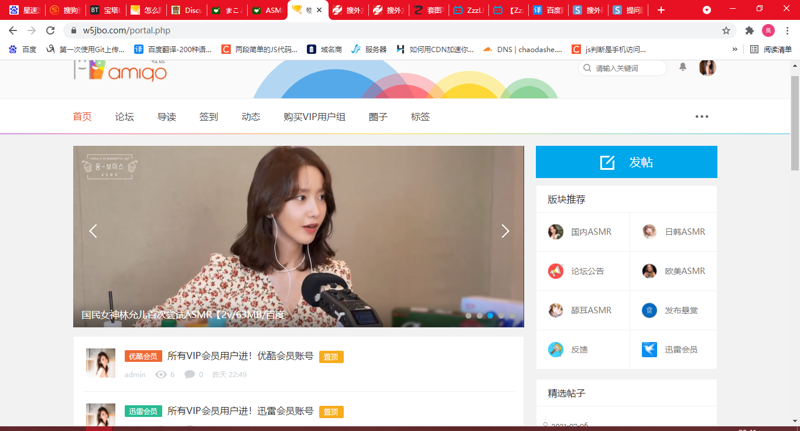Open the 导读 nav item

click(x=166, y=117)
